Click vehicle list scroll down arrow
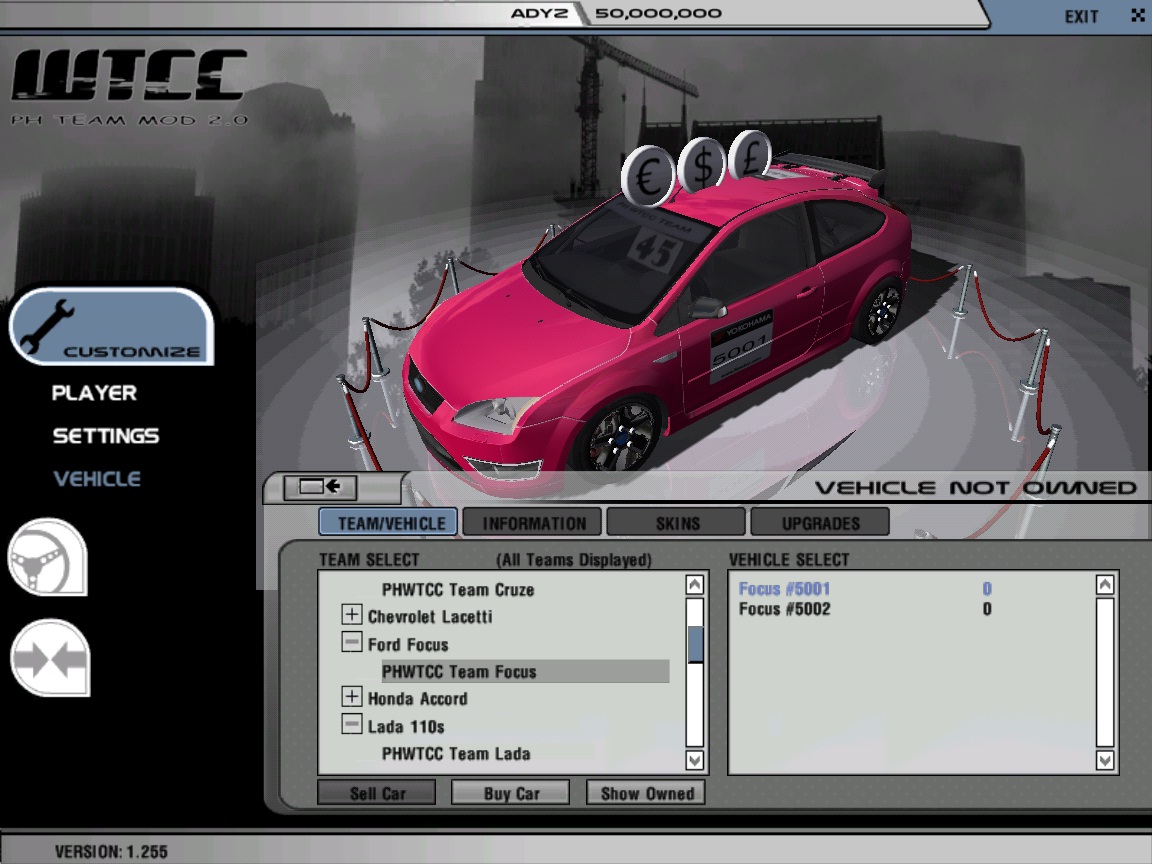 tap(1104, 760)
